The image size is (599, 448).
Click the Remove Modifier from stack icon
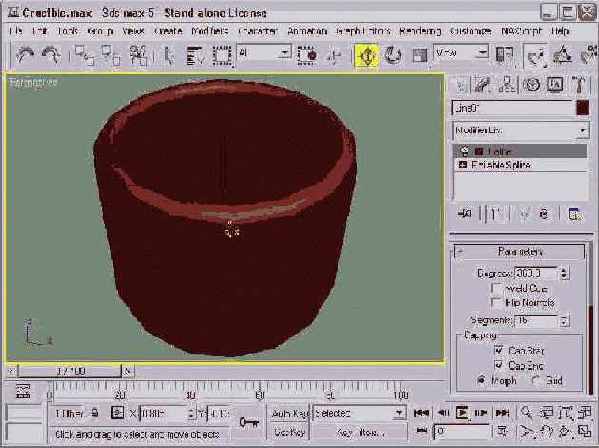[x=545, y=214]
